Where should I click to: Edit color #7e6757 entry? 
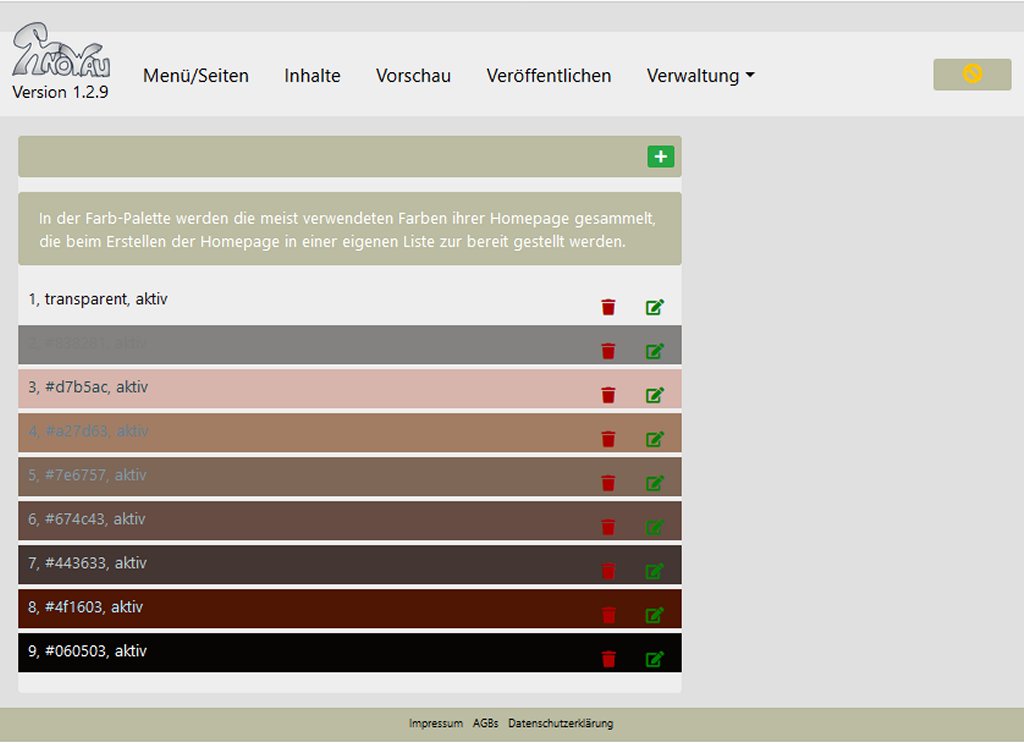(655, 483)
